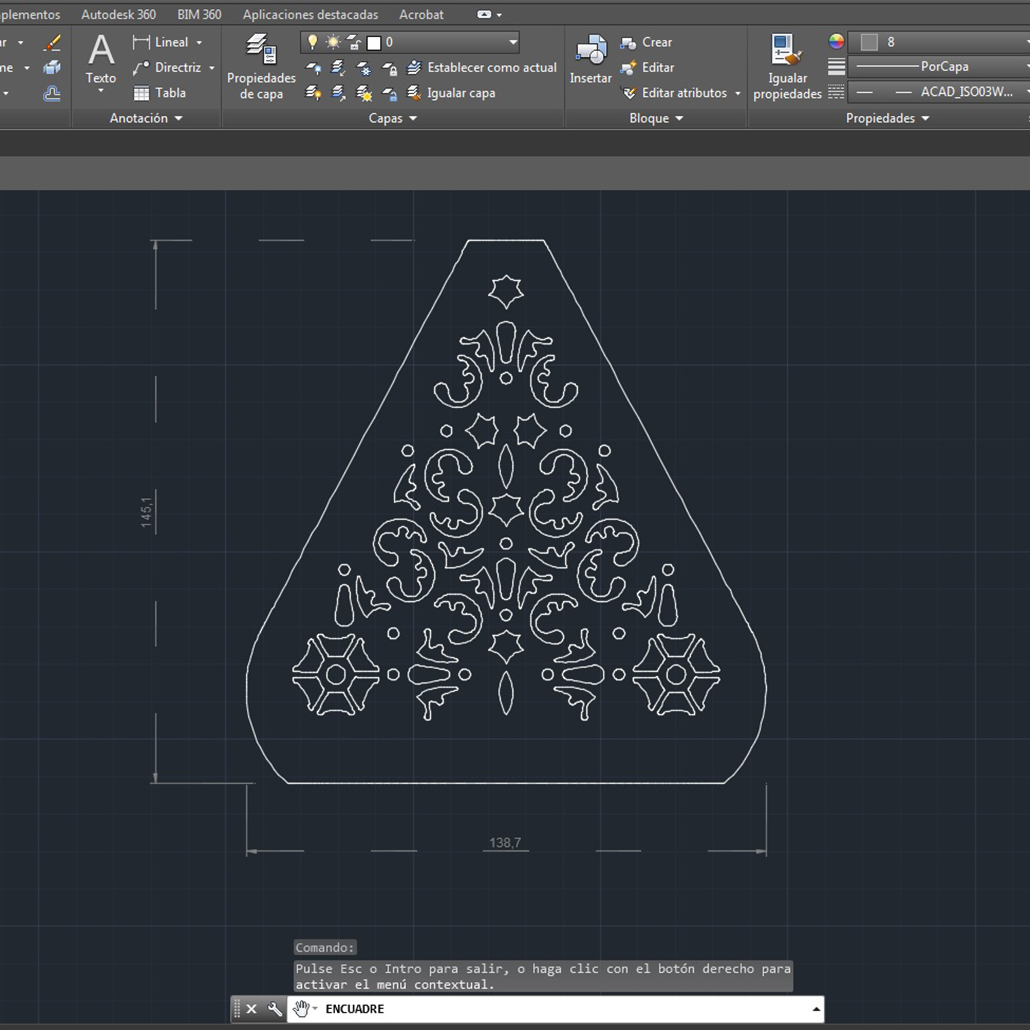Viewport: 1030px width, 1030px height.
Task: Expand the Anotación panel
Action: 146,118
